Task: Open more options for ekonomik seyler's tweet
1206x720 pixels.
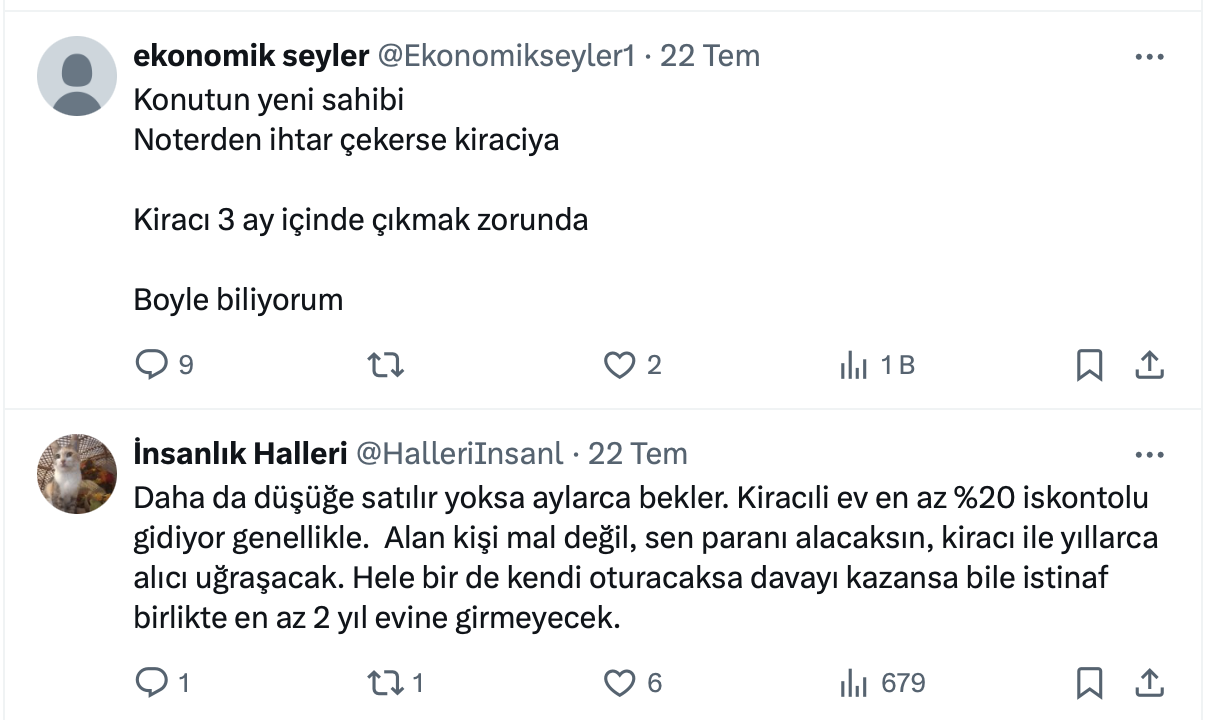Action: [1150, 57]
